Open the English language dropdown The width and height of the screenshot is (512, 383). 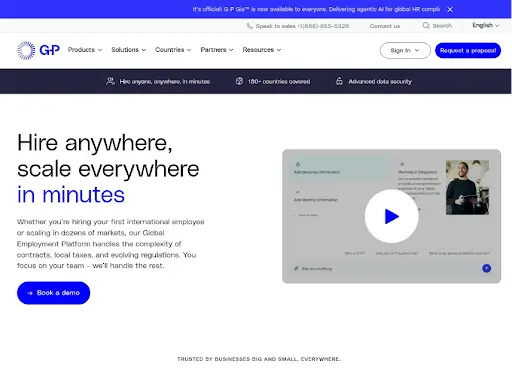[x=485, y=25]
